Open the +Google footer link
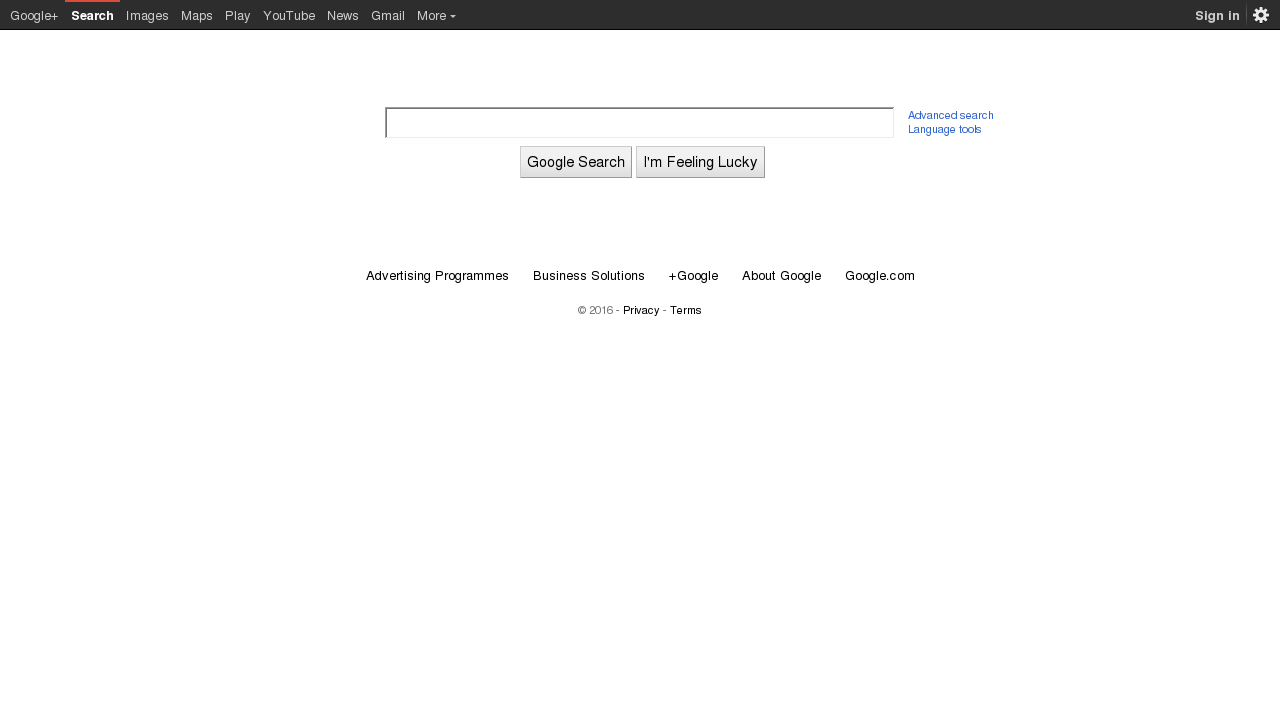1280x720 pixels. coord(693,276)
